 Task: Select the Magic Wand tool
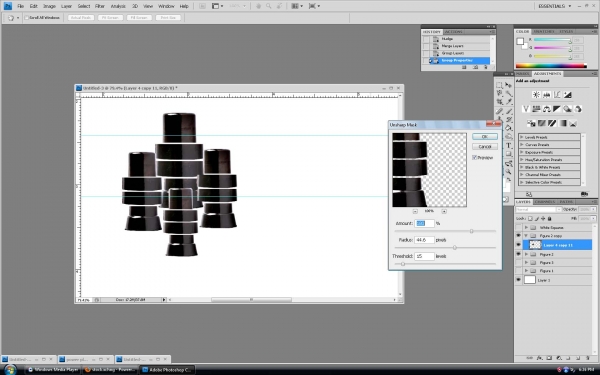[509, 93]
